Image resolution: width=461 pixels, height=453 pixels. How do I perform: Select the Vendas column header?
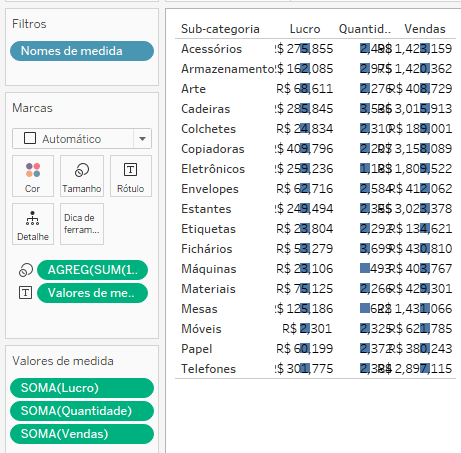(x=425, y=29)
